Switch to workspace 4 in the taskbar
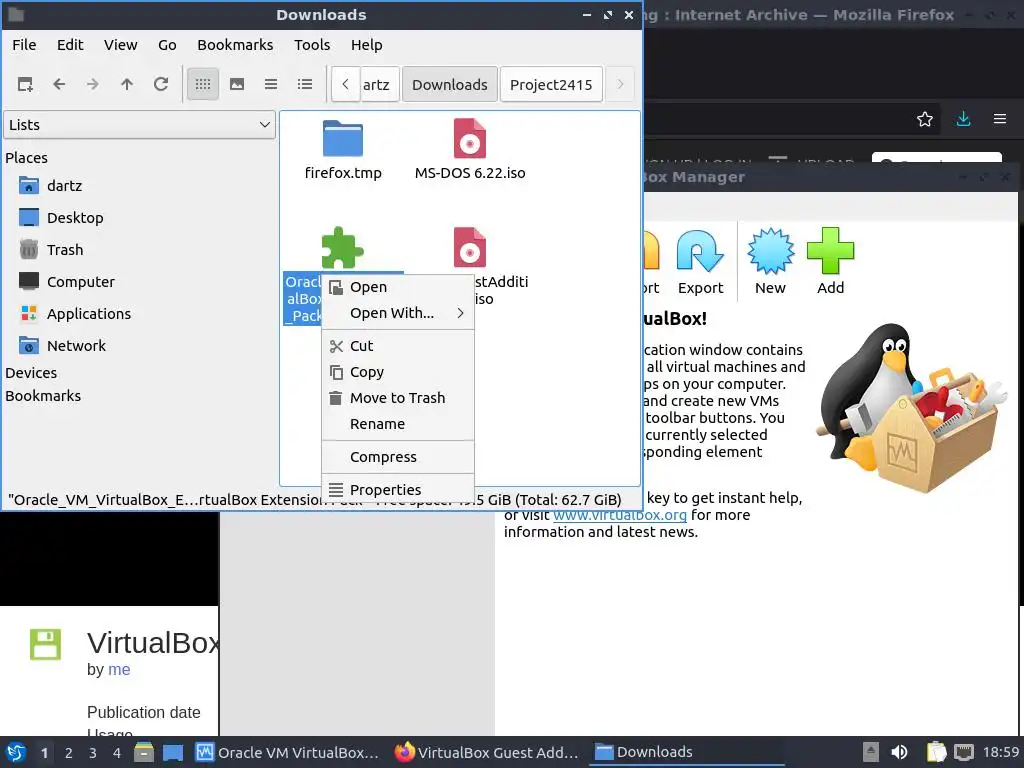The image size is (1024, 768). (x=117, y=753)
